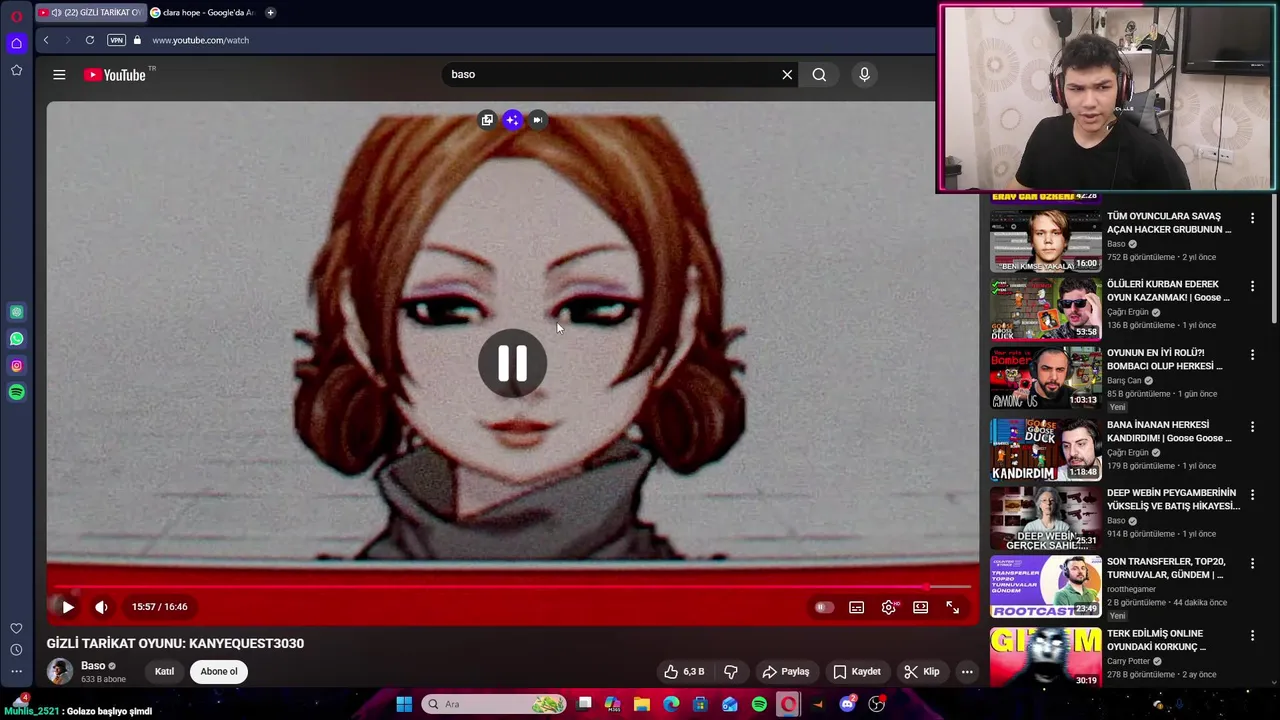Open the sidebar bookmarks star
The width and height of the screenshot is (1280, 720).
tap(16, 70)
